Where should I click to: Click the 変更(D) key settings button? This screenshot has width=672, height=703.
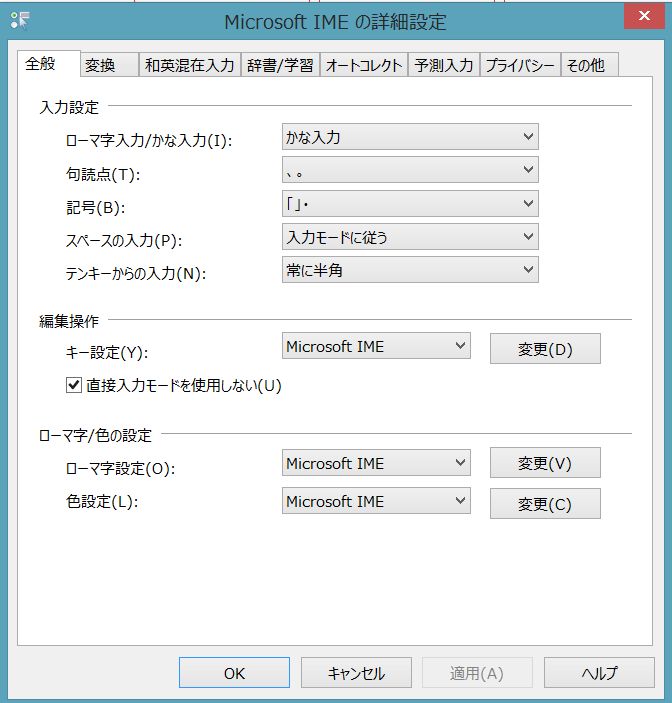click(545, 348)
